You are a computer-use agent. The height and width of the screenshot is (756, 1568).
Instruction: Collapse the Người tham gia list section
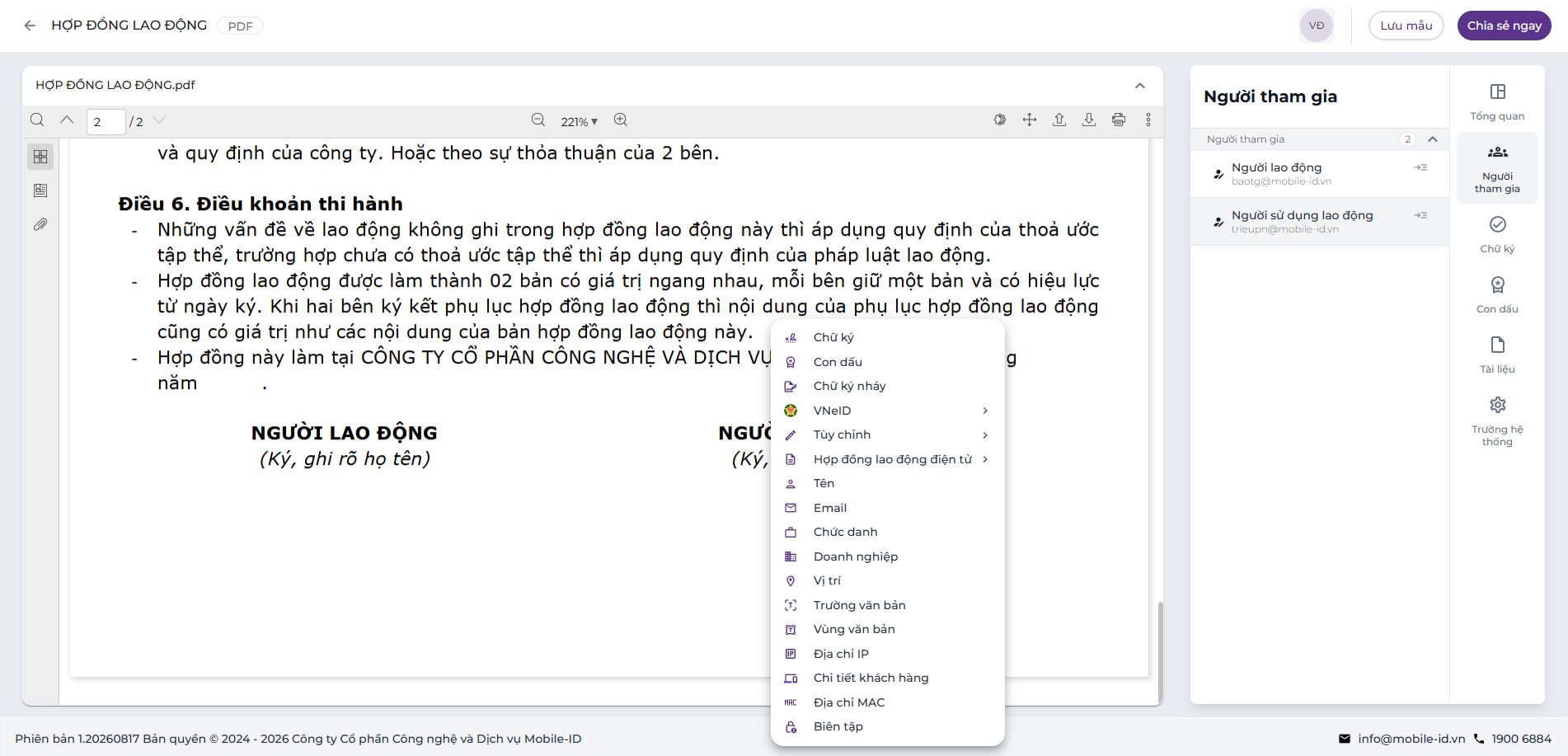(1433, 139)
